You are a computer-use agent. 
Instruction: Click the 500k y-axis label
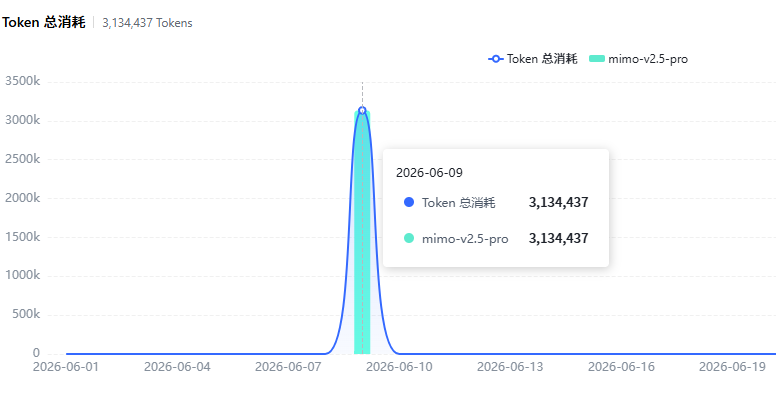26,314
